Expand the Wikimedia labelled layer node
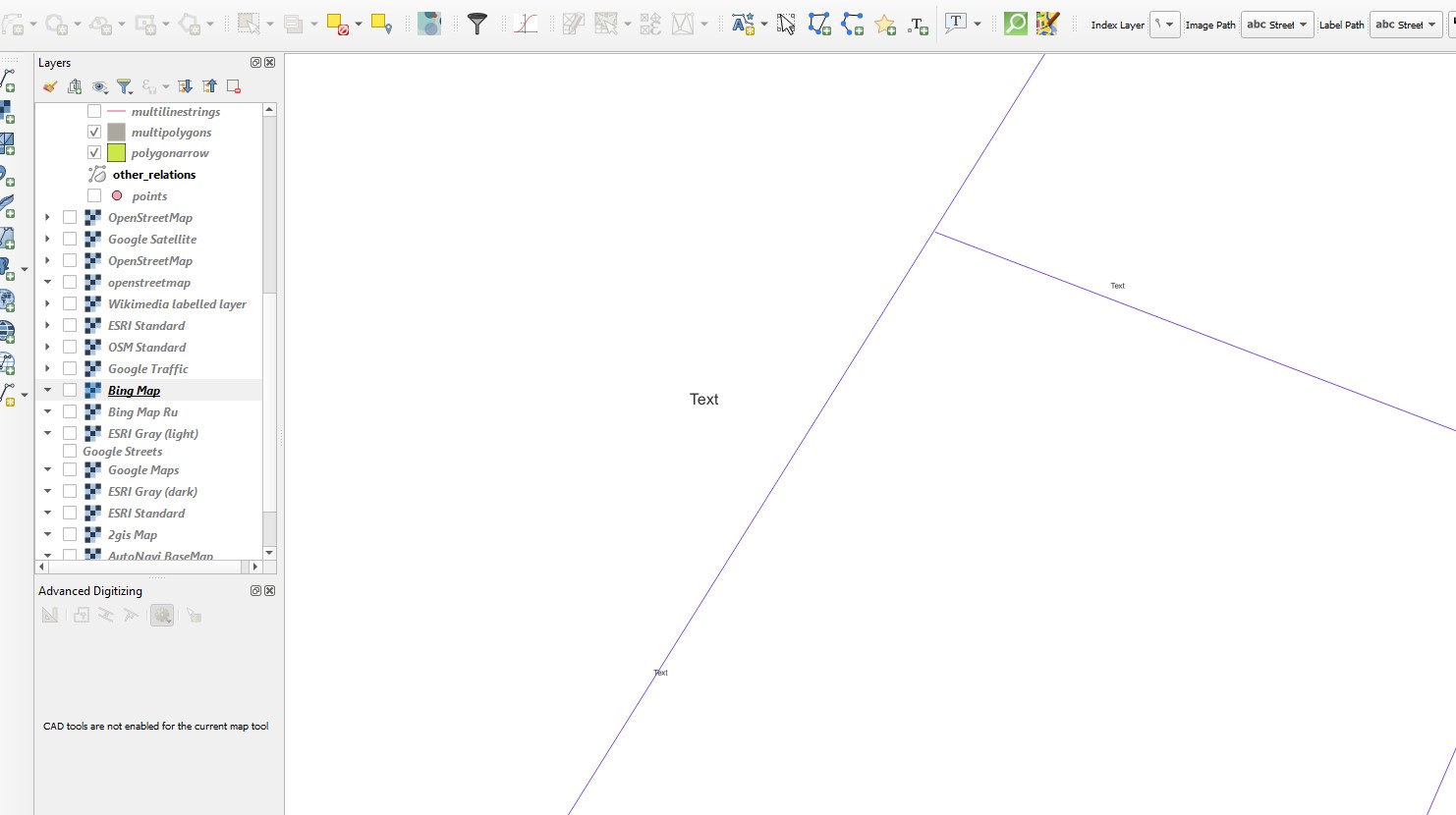Screen dimensions: 1456x815 (47, 303)
